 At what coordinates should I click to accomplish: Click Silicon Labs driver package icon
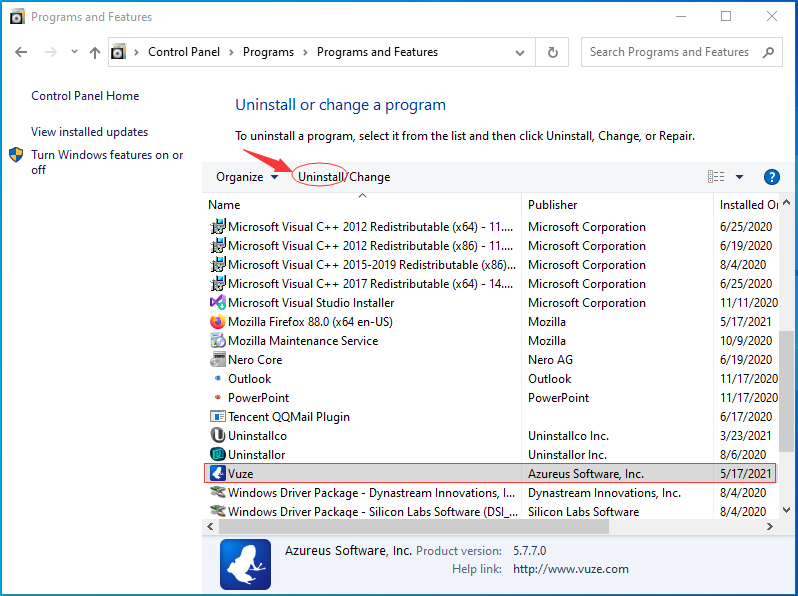point(218,511)
